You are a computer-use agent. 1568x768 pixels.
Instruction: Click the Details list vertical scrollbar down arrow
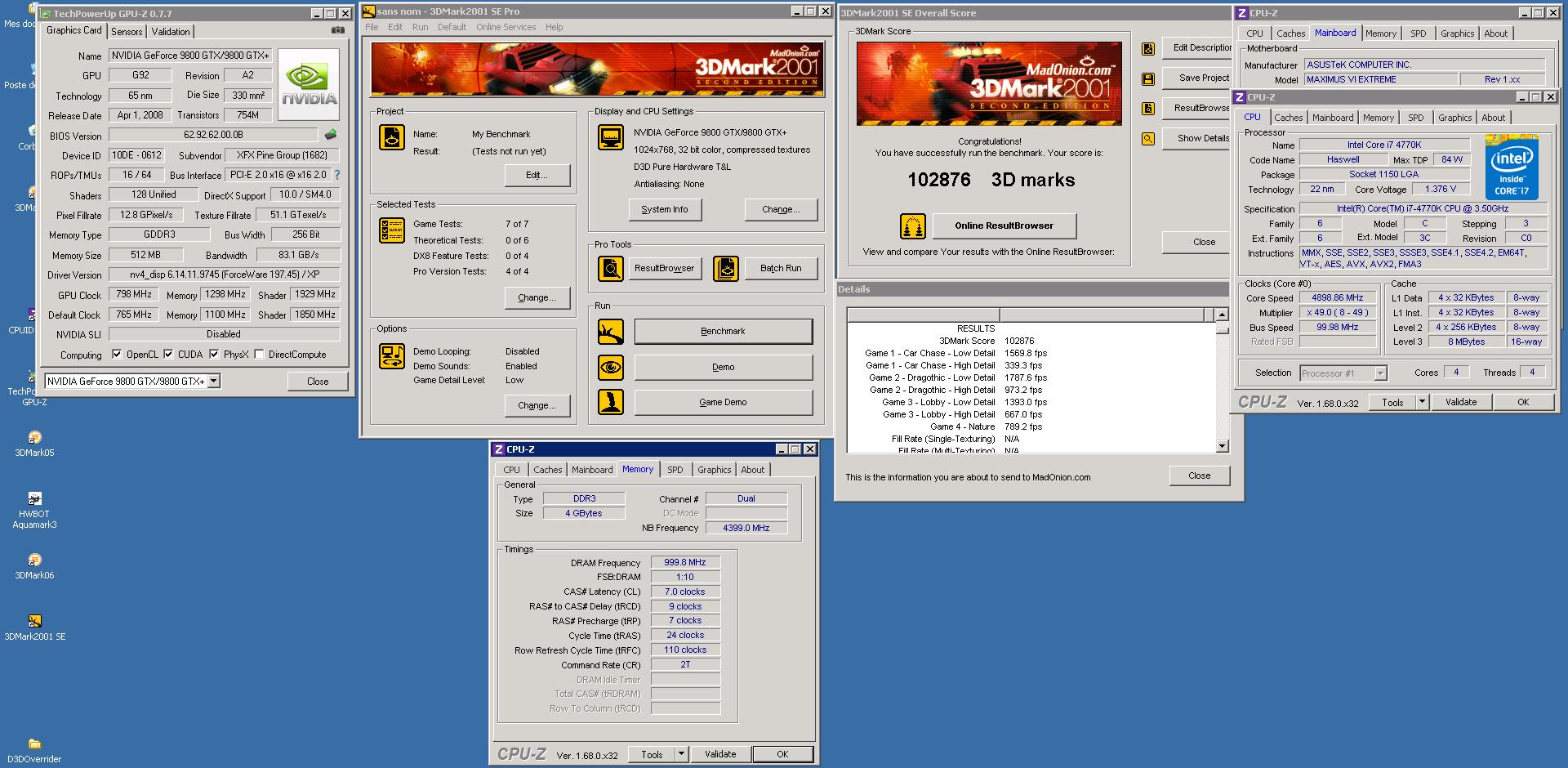pyautogui.click(x=1222, y=446)
